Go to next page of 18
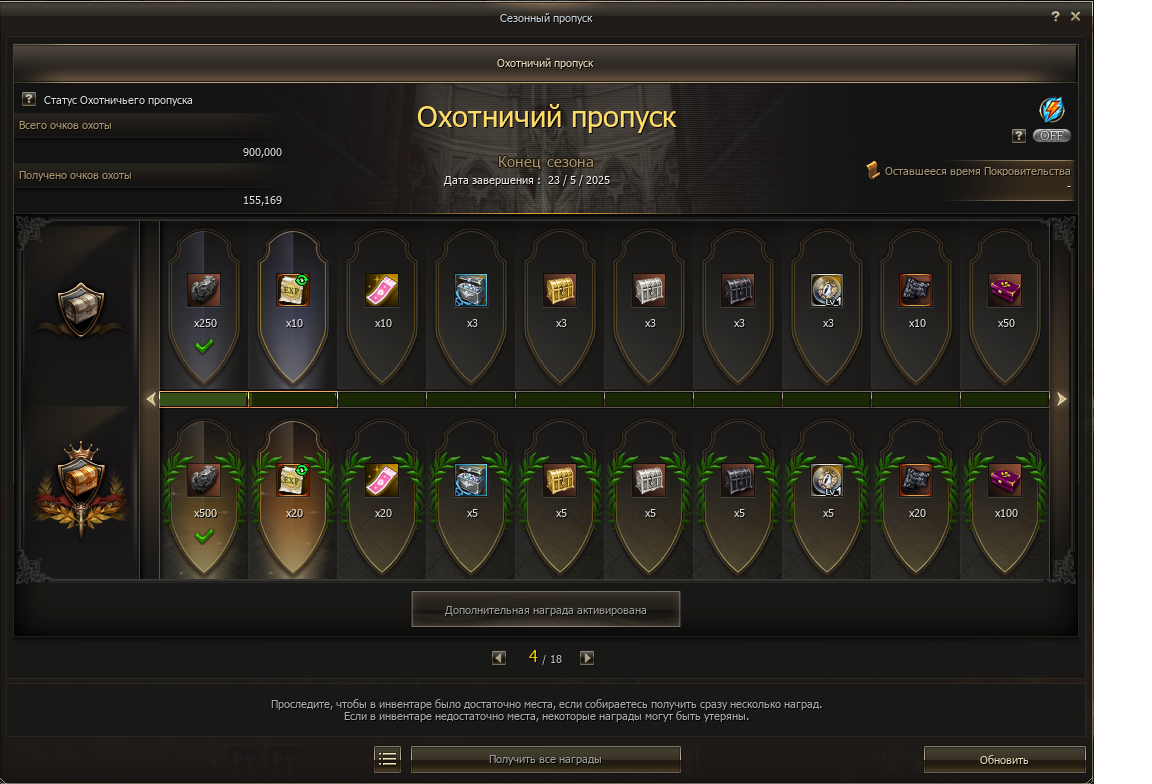 [587, 658]
